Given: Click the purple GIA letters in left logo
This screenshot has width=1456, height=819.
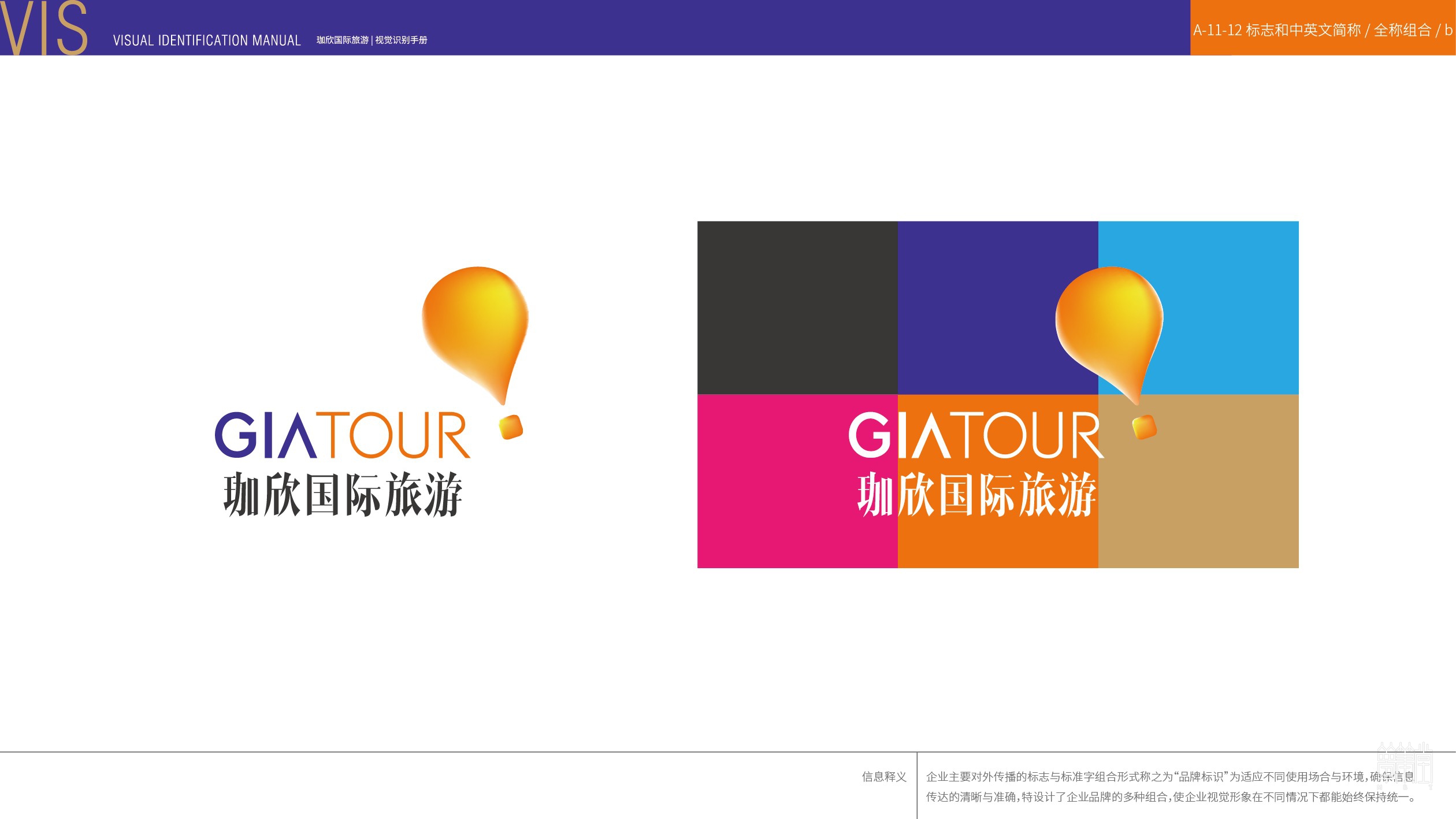Looking at the screenshot, I should click(x=265, y=435).
